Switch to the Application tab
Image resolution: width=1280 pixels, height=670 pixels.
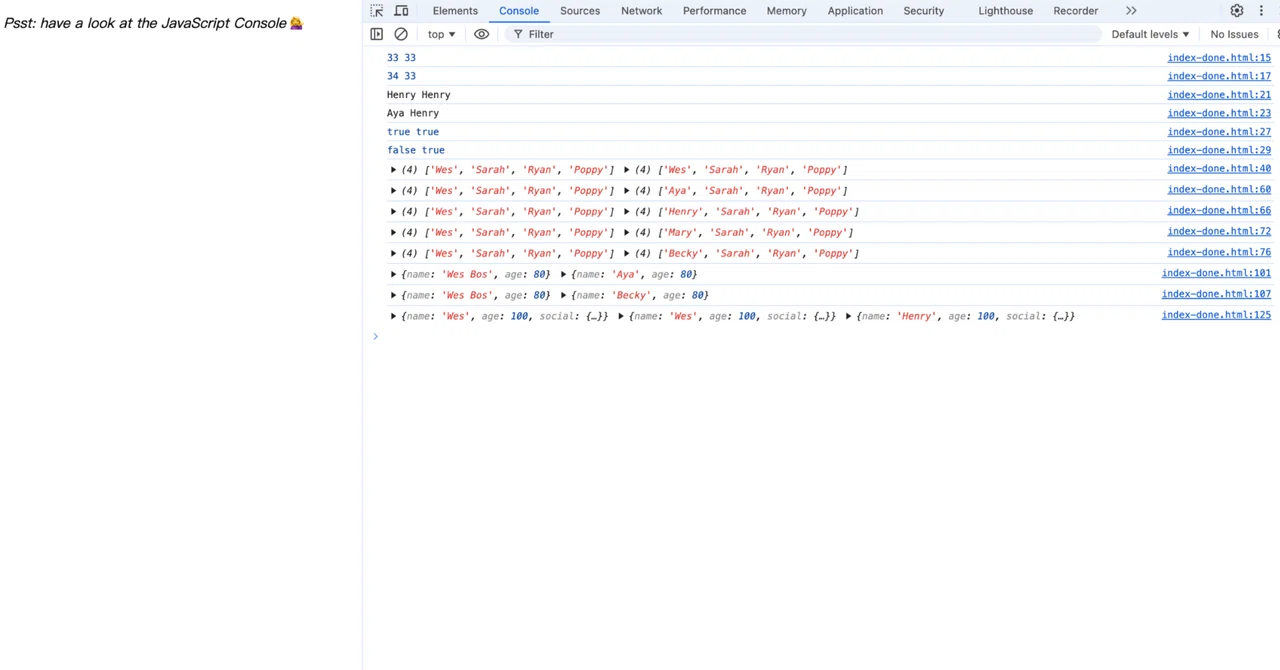tap(855, 11)
